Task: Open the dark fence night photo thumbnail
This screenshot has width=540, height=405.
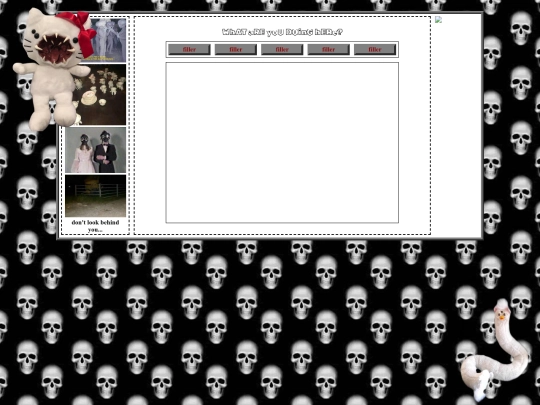Action: (95, 196)
